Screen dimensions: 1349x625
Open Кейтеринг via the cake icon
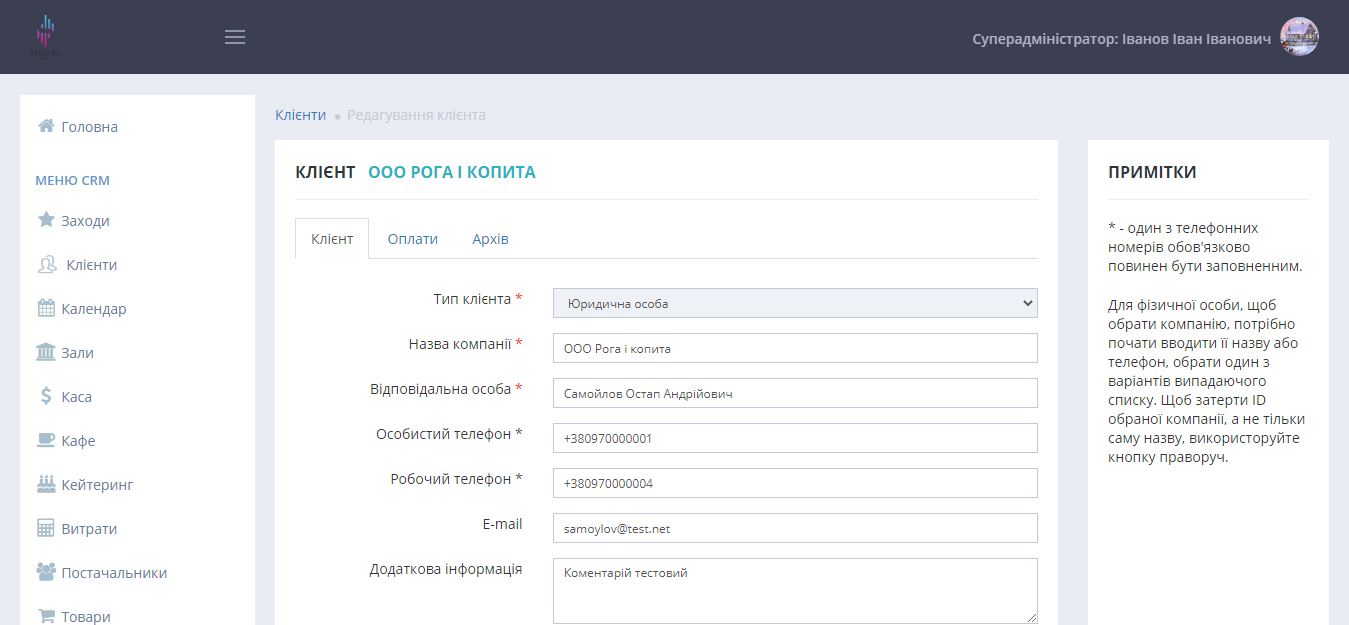point(46,484)
